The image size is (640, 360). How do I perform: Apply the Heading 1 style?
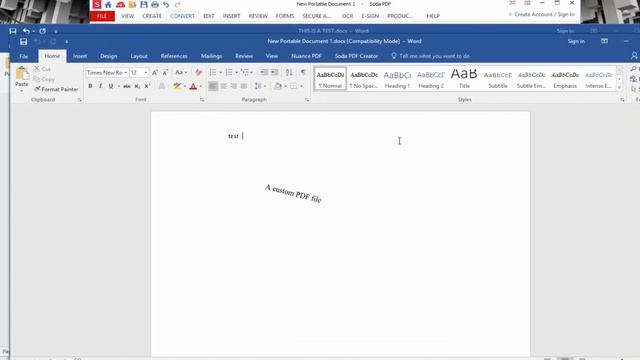397,79
